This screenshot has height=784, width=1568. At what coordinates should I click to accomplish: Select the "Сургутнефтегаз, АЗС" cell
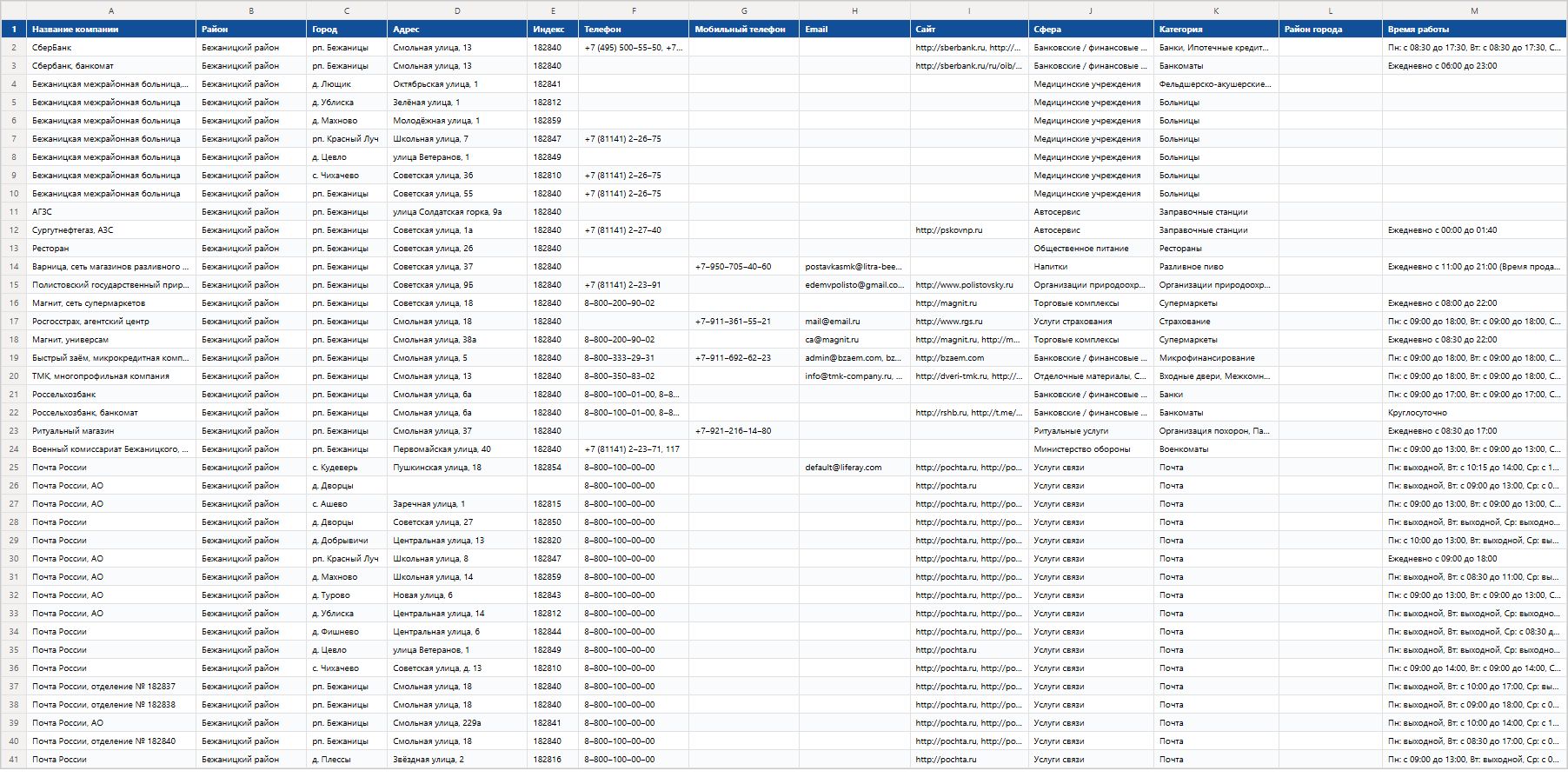coord(111,230)
